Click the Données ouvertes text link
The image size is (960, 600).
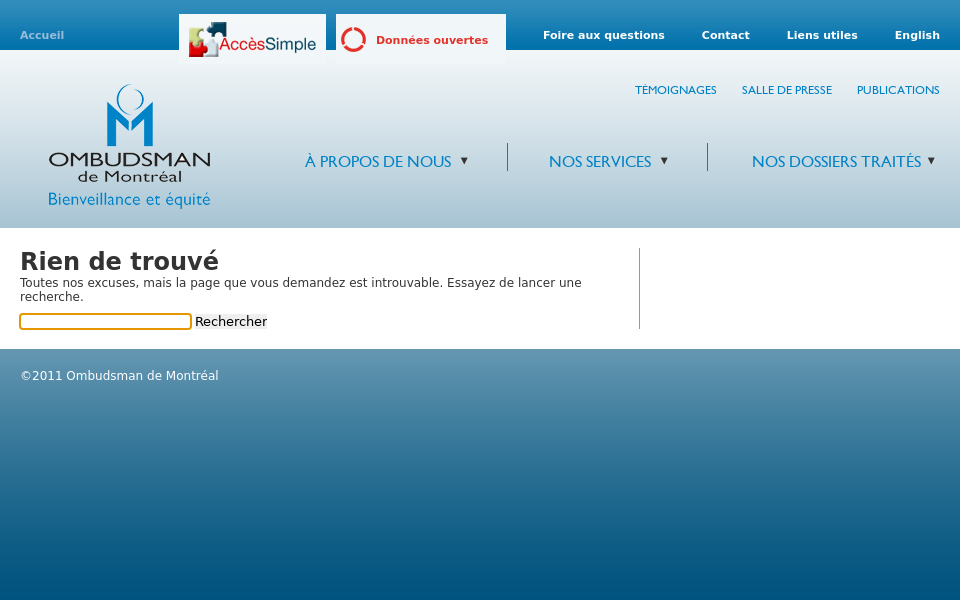click(x=432, y=40)
